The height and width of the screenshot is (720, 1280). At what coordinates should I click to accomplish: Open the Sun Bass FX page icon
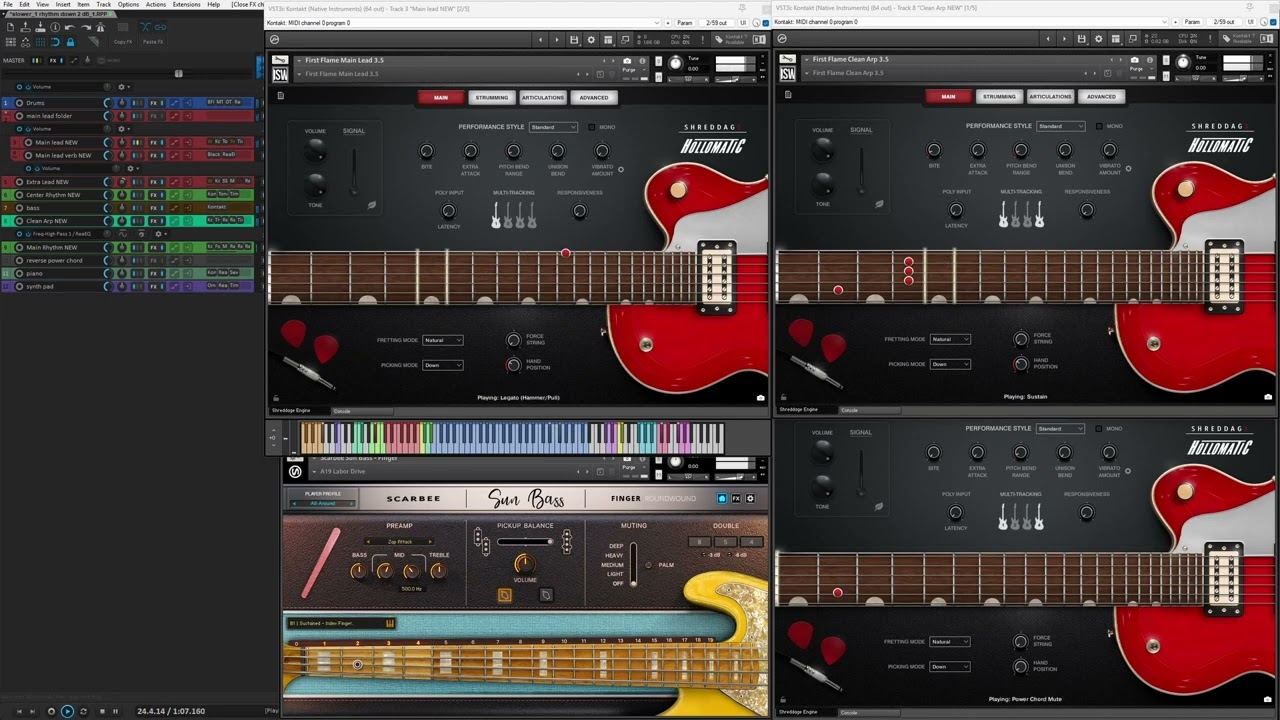pyautogui.click(x=736, y=498)
